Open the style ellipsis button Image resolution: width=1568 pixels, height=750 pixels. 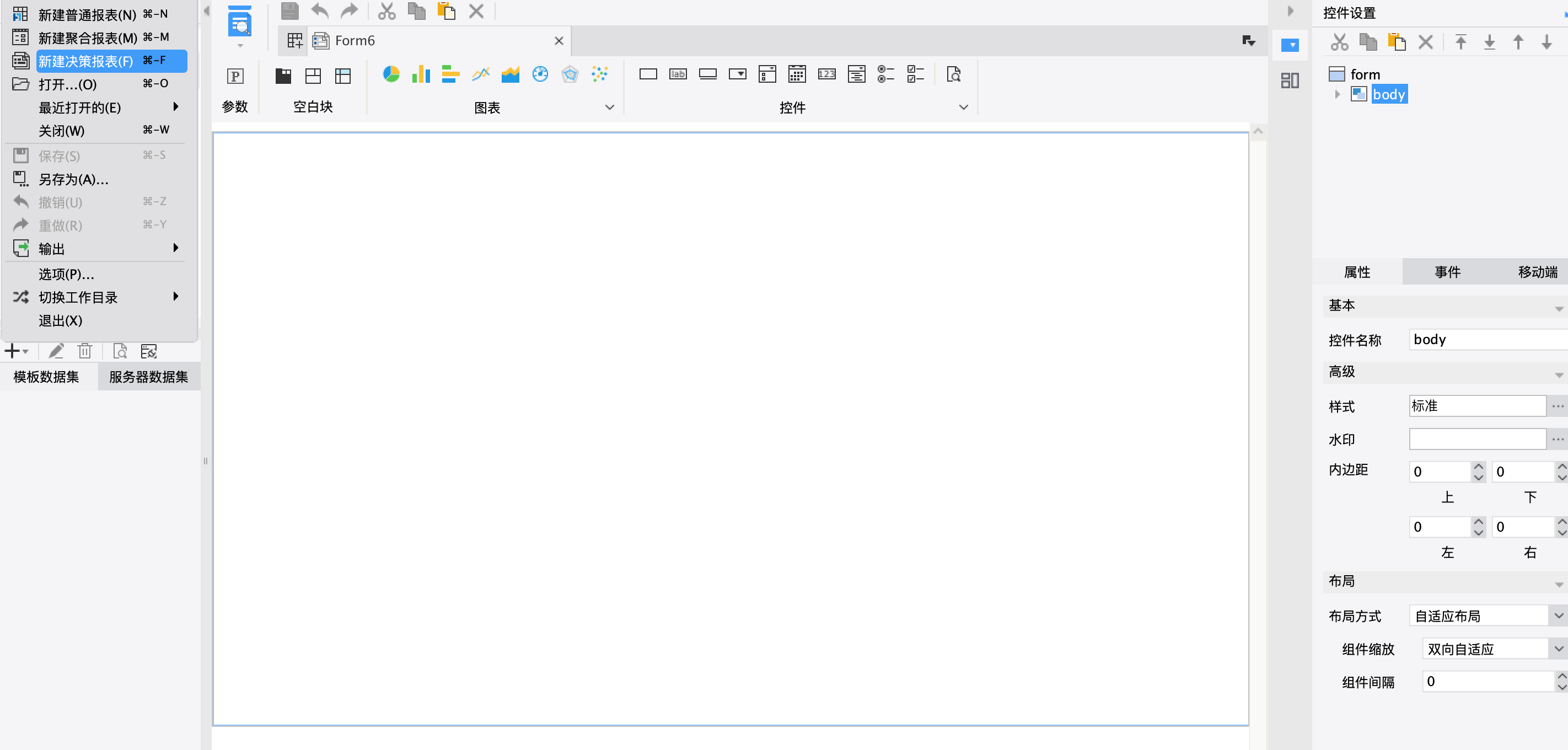(x=1558, y=405)
